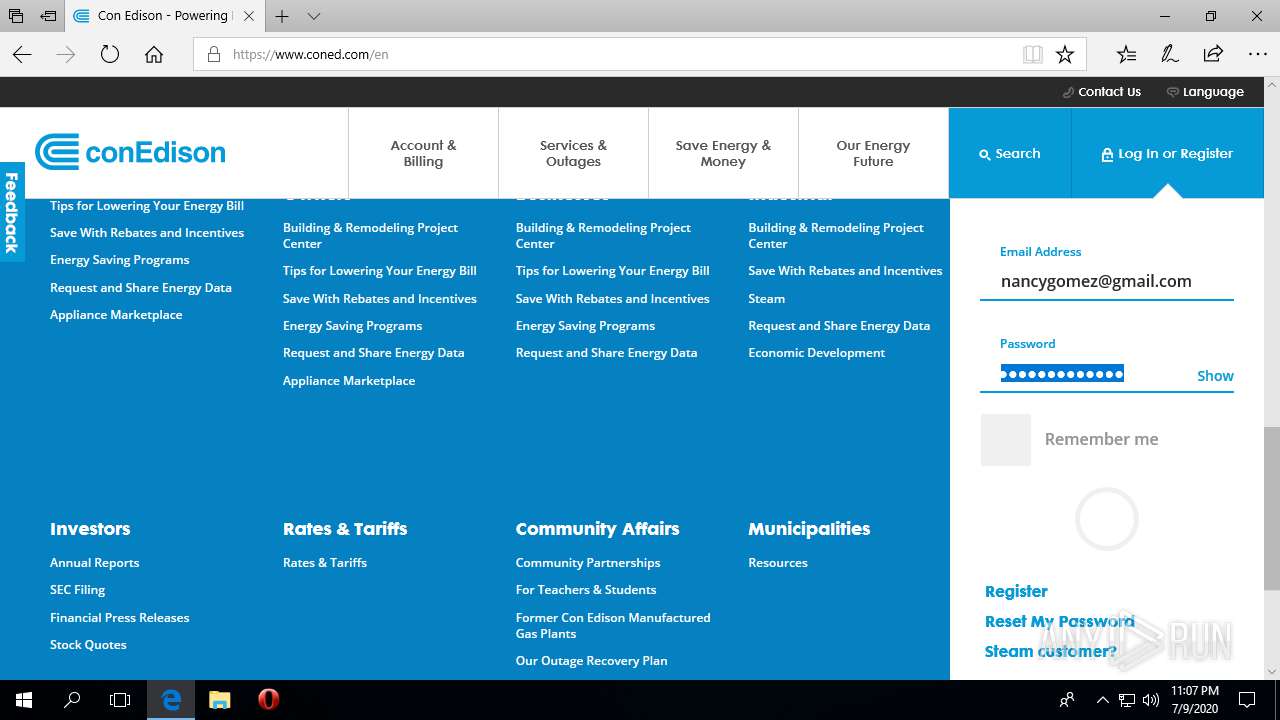Show hidden tray icons chevron
The width and height of the screenshot is (1280, 720).
click(1103, 700)
